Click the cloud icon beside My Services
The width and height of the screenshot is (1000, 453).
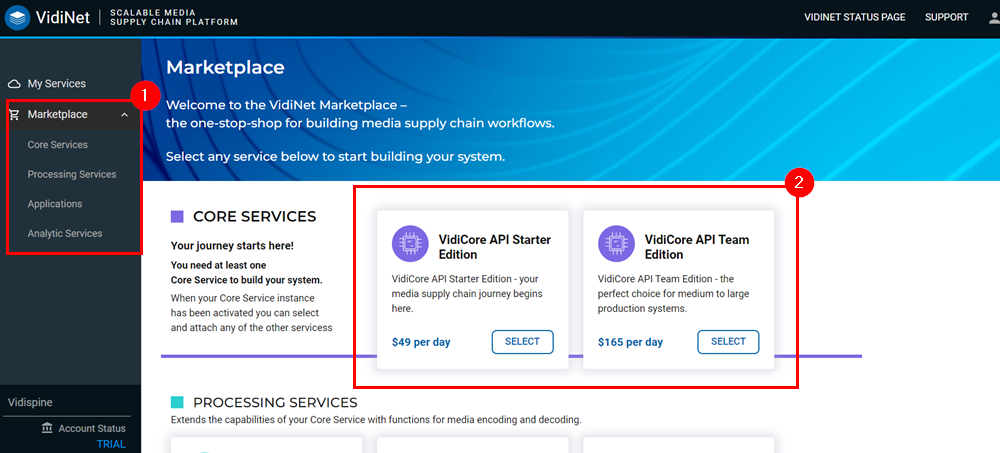tap(15, 84)
